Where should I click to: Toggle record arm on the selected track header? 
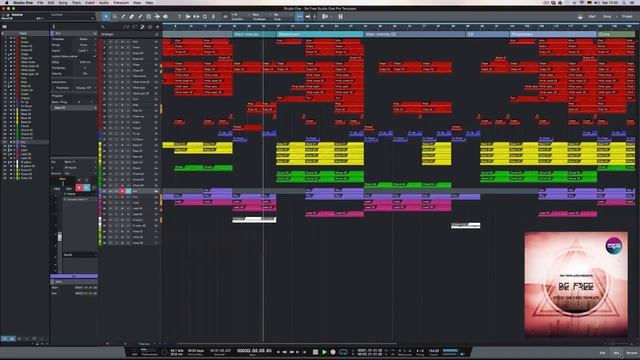(122, 191)
